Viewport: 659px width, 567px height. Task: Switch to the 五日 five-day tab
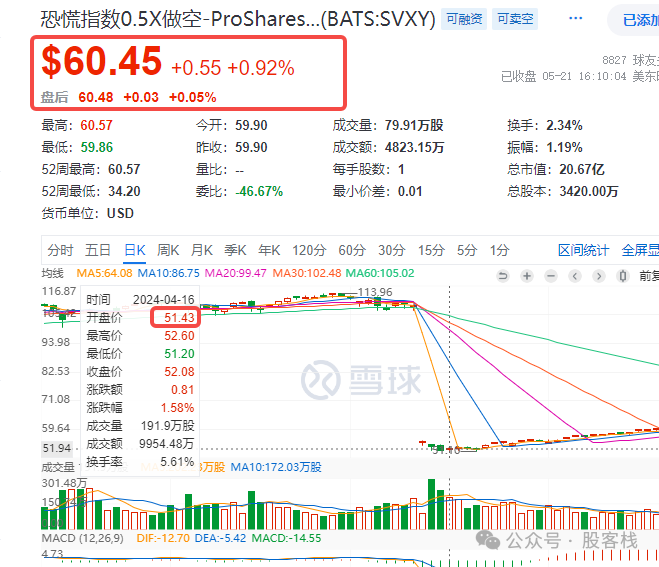pos(98,250)
